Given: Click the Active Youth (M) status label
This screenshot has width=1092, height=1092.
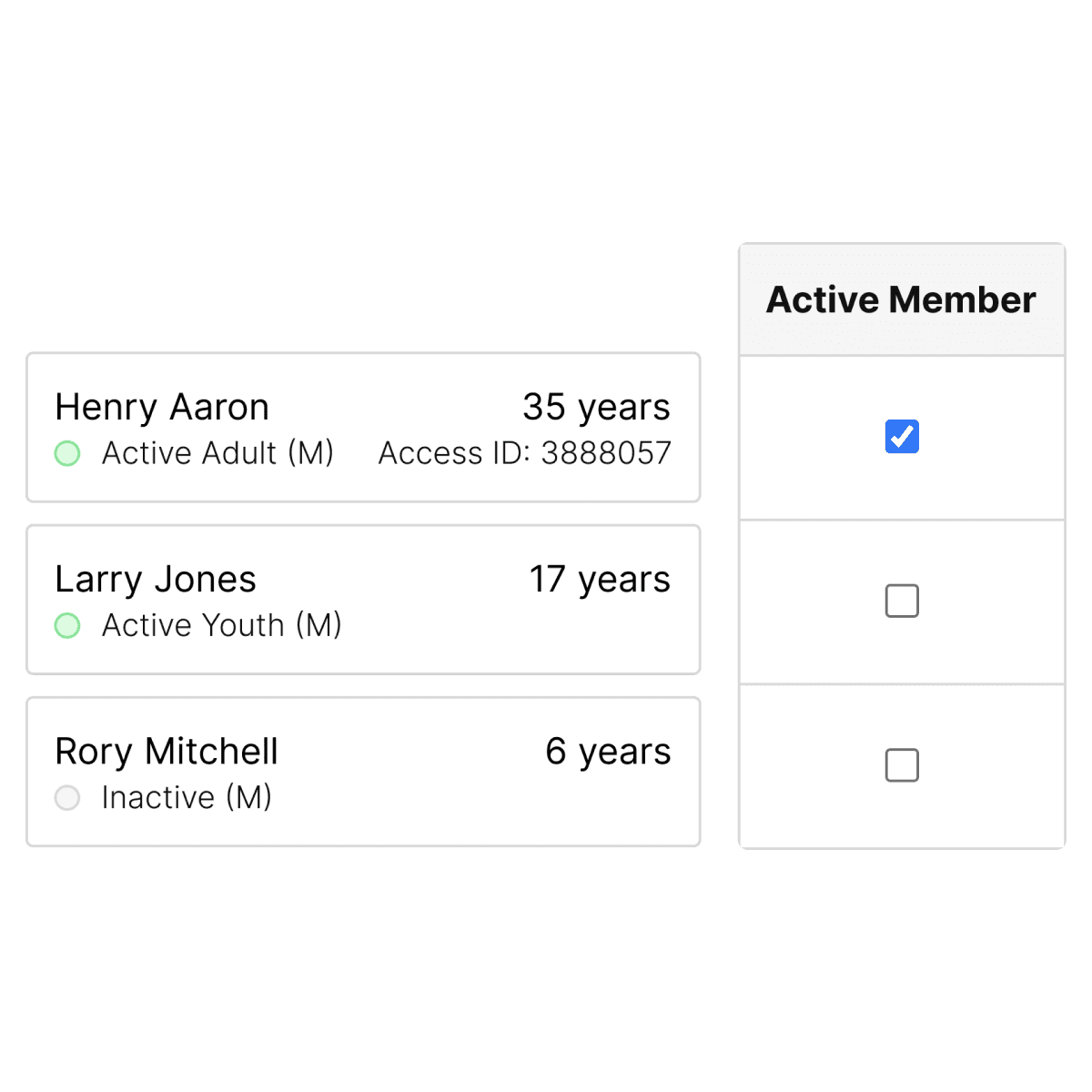Looking at the screenshot, I should pos(222,625).
